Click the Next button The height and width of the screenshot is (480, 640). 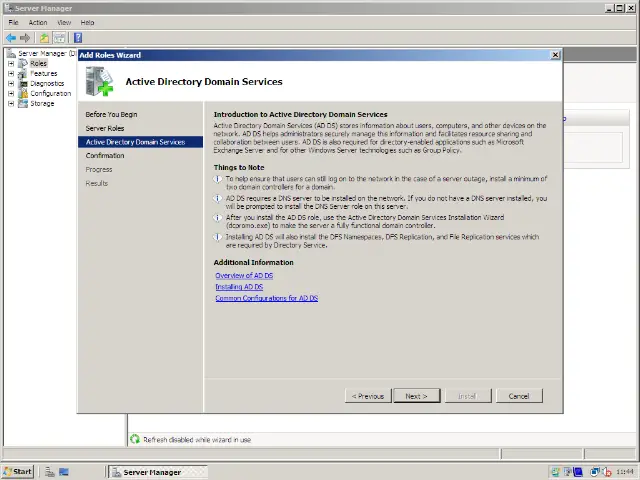click(x=417, y=396)
